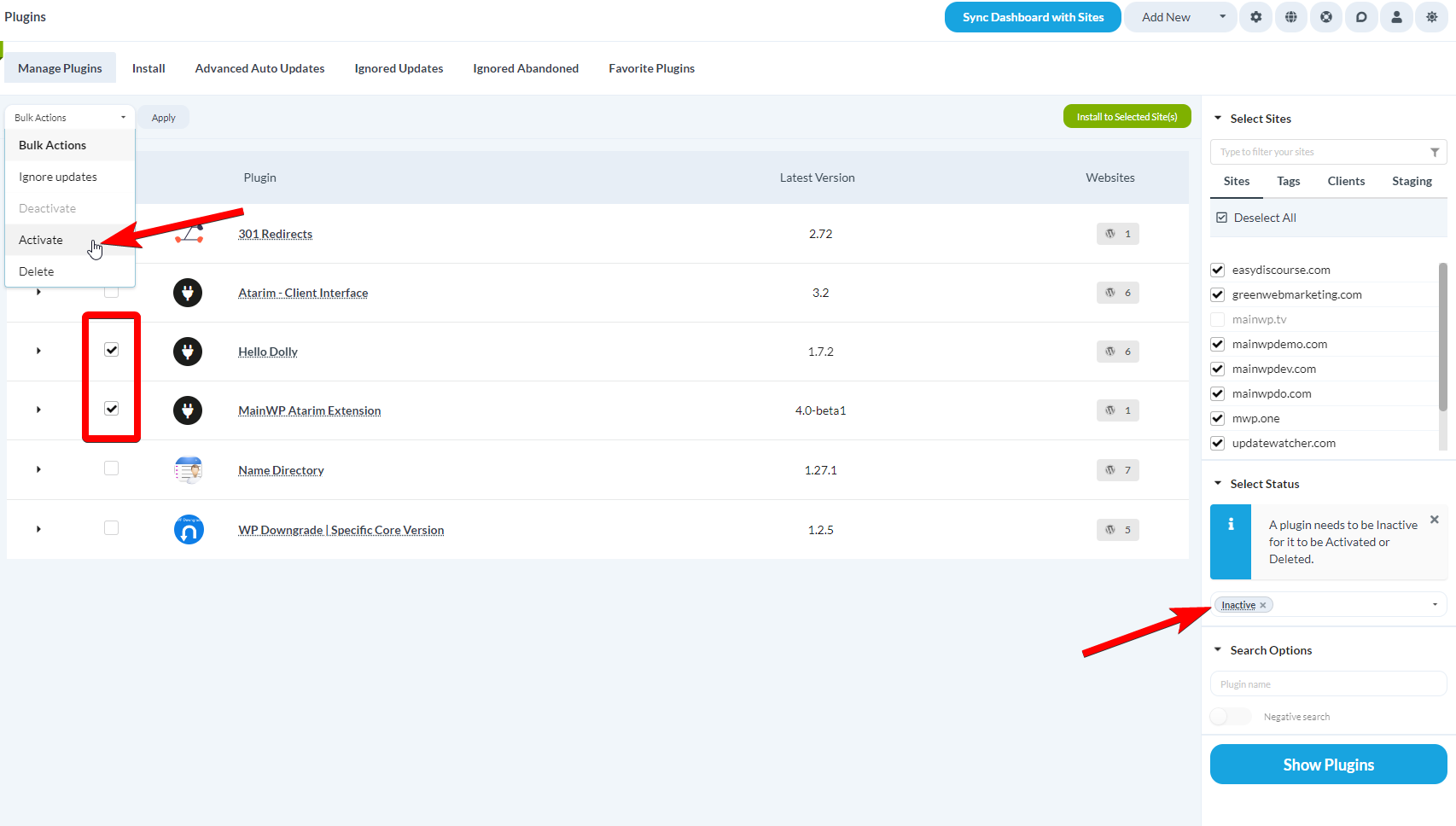Remove the Inactive status filter chip
1456x826 pixels.
click(x=1264, y=604)
